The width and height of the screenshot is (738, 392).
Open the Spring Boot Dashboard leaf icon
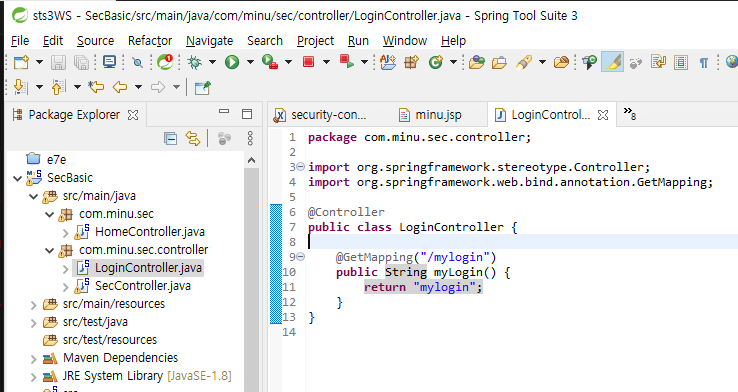pyautogui.click(x=165, y=62)
